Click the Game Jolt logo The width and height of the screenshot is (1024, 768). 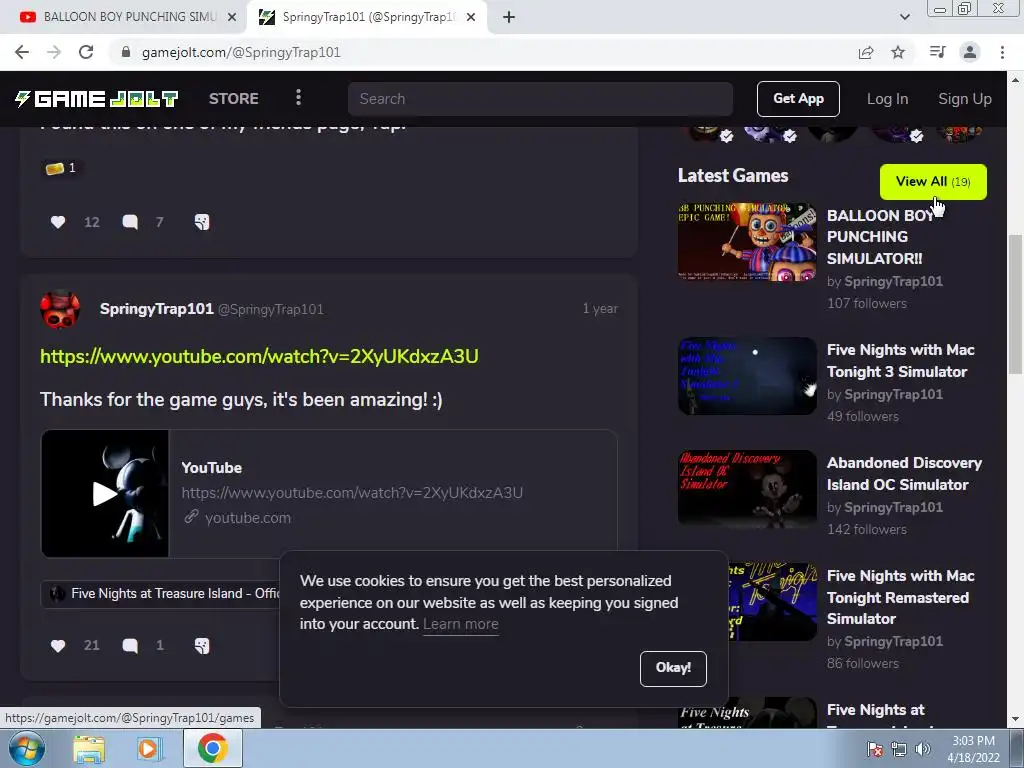(97, 99)
